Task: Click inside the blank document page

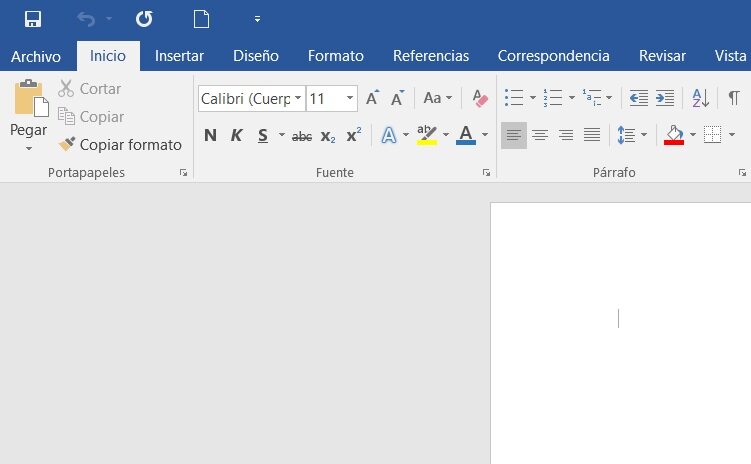Action: tap(621, 333)
